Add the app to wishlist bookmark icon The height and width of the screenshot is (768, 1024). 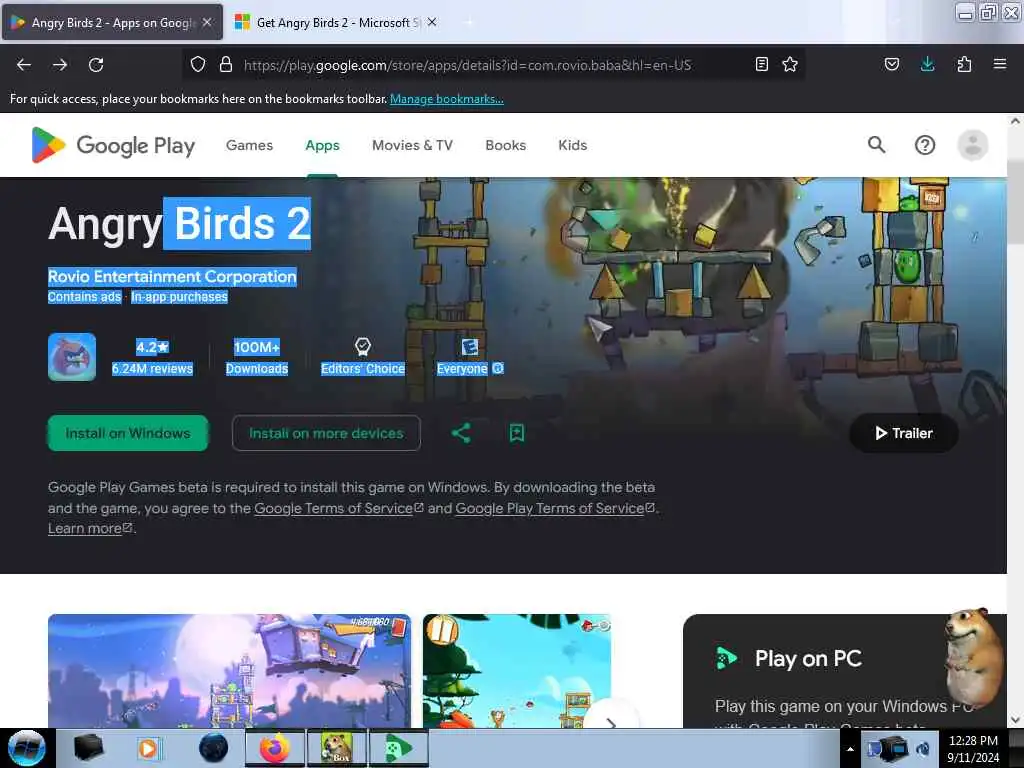517,433
